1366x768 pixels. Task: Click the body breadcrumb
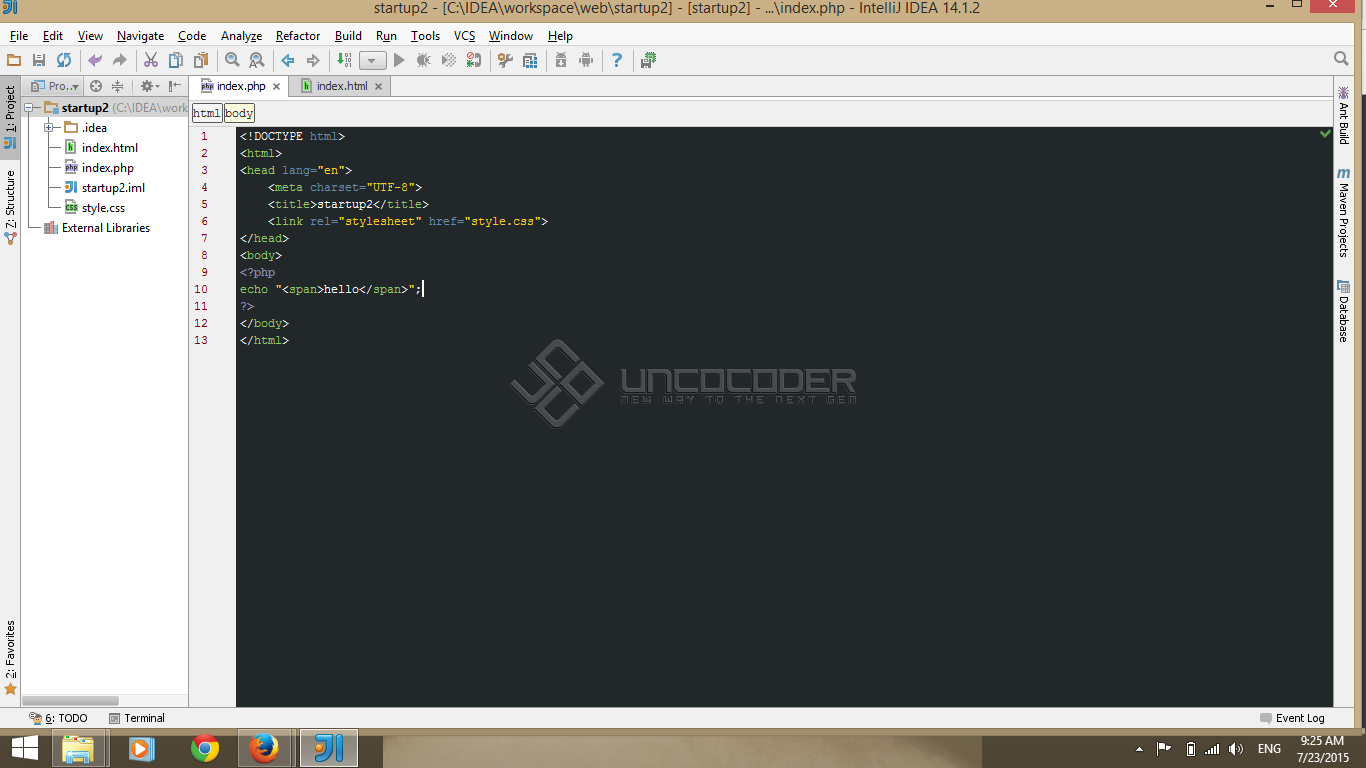tap(239, 113)
